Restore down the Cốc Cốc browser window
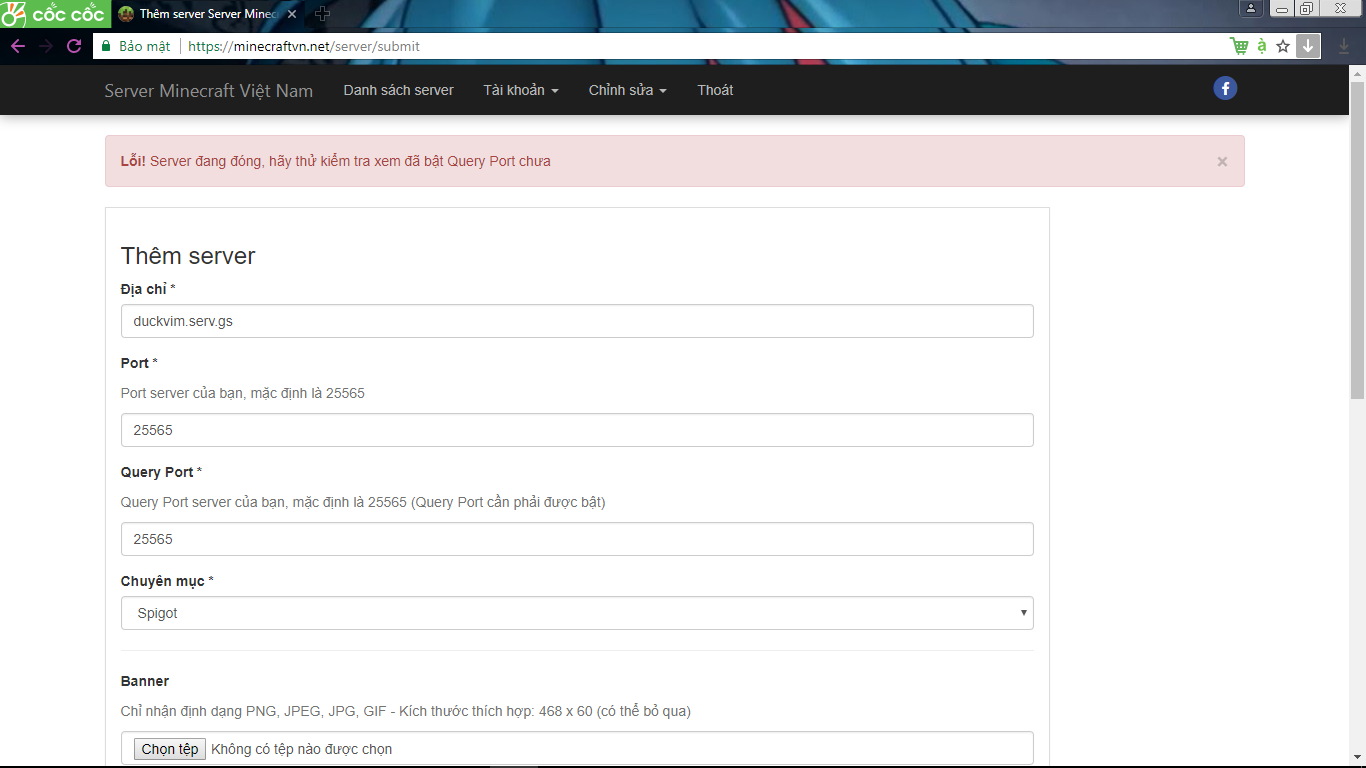This screenshot has width=1366, height=768. tap(1306, 8)
